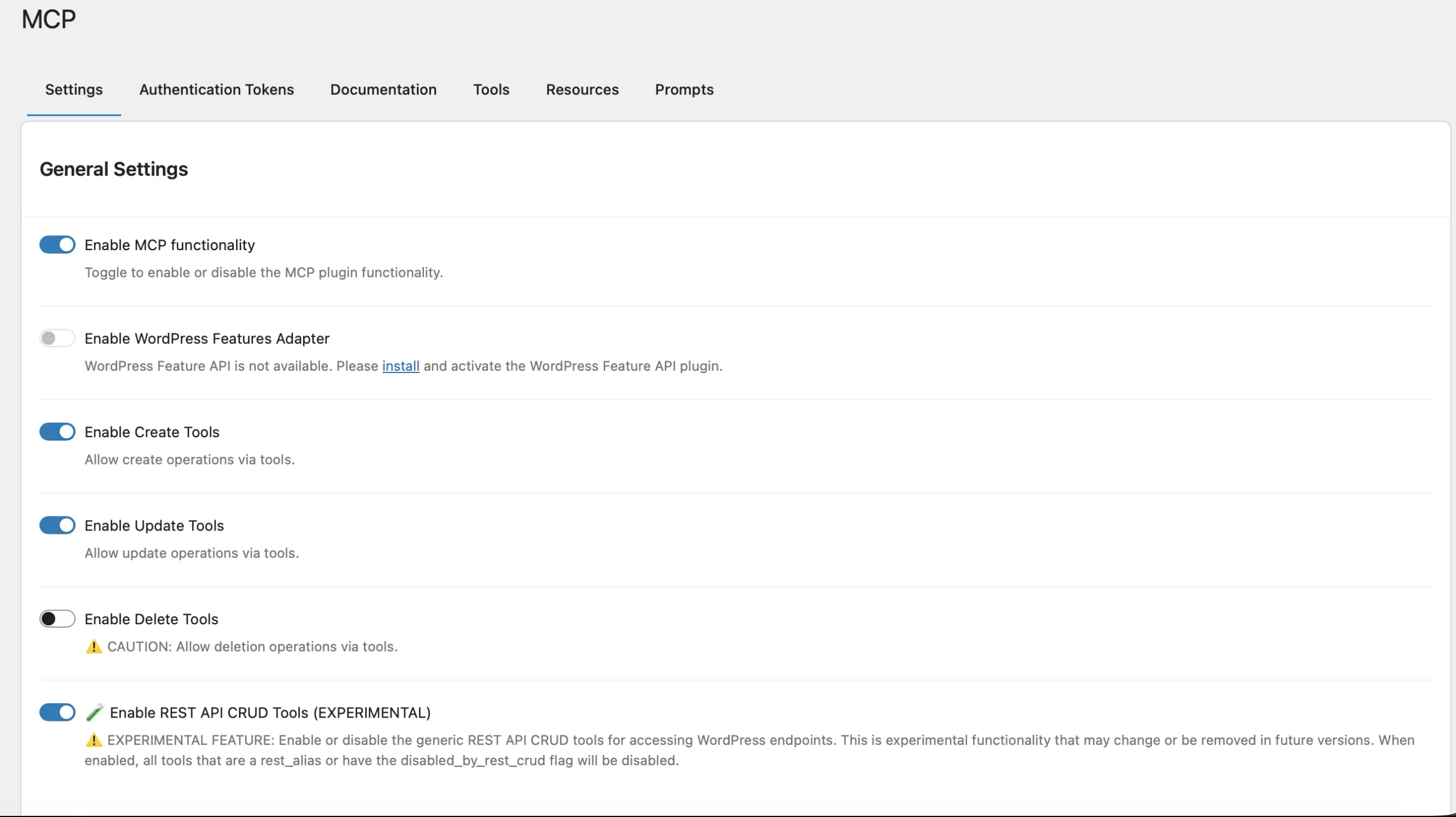The image size is (1456, 817).
Task: Click the MCP page title
Action: pyautogui.click(x=49, y=19)
